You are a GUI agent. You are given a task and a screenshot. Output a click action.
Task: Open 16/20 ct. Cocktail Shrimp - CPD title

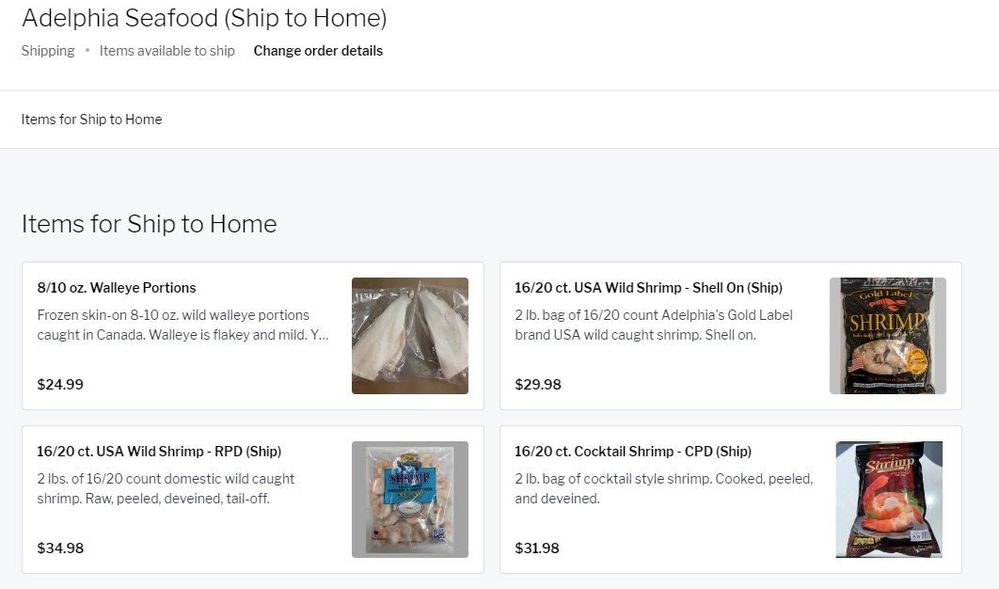(x=633, y=452)
